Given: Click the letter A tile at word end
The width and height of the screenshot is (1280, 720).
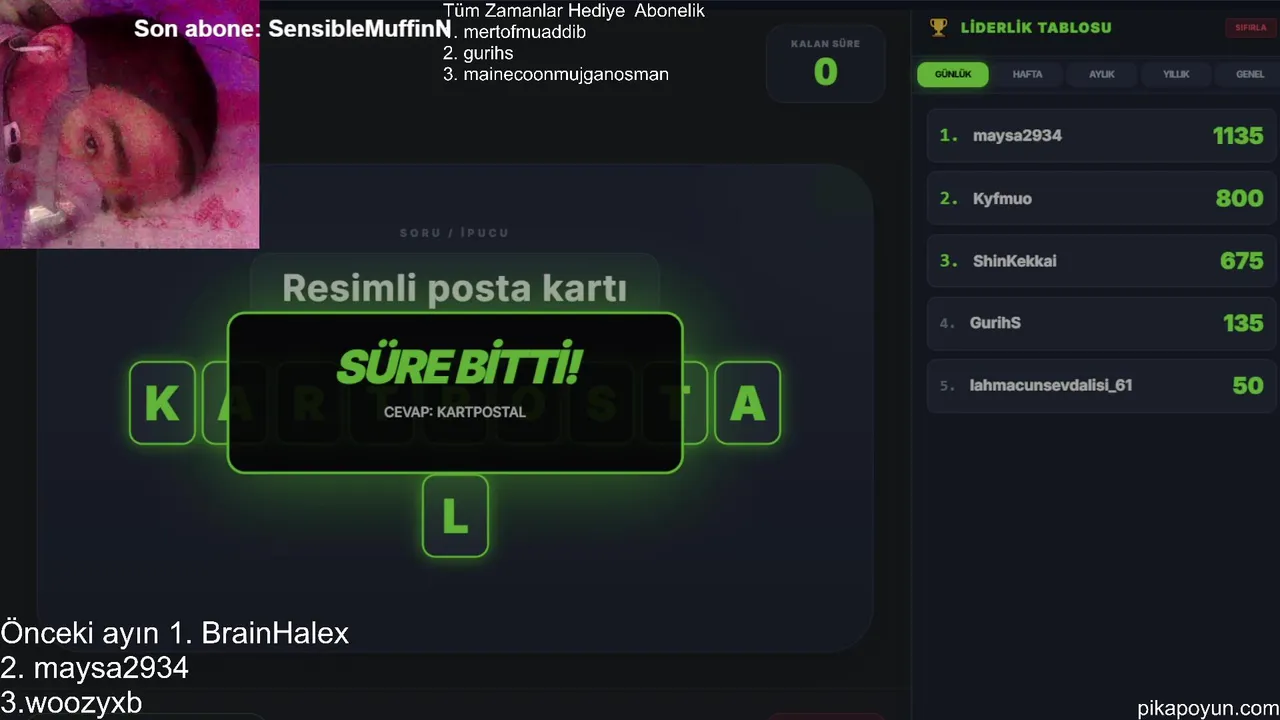Looking at the screenshot, I should pyautogui.click(x=747, y=403).
